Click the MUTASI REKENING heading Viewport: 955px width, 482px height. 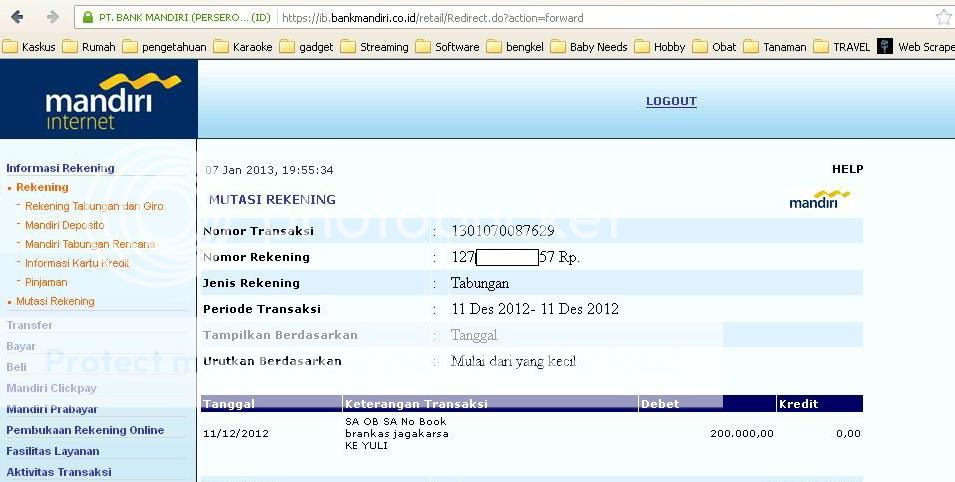(x=272, y=199)
